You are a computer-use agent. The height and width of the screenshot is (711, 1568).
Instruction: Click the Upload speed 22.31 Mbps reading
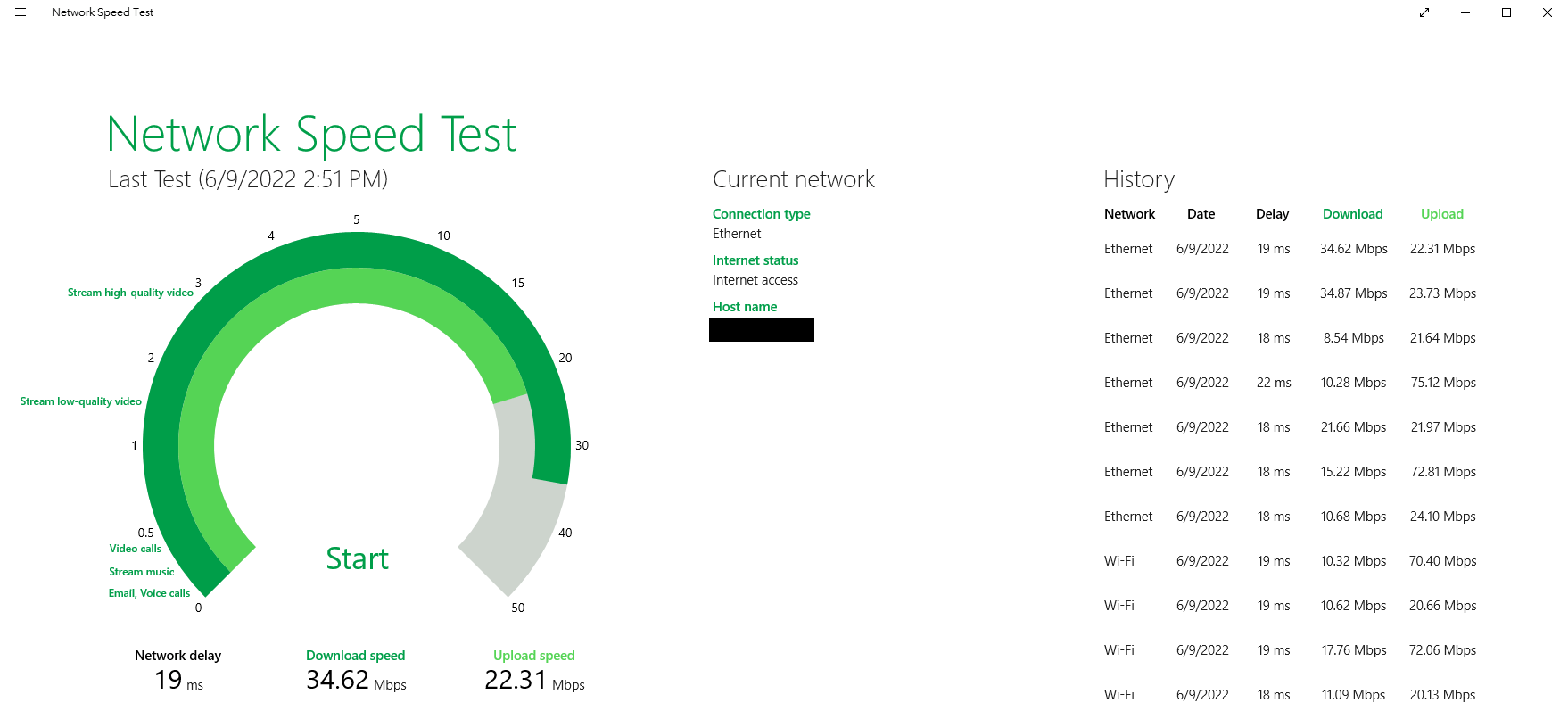[x=533, y=680]
